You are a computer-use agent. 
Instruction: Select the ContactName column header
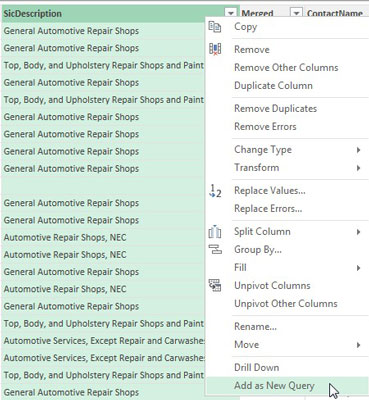coord(335,14)
